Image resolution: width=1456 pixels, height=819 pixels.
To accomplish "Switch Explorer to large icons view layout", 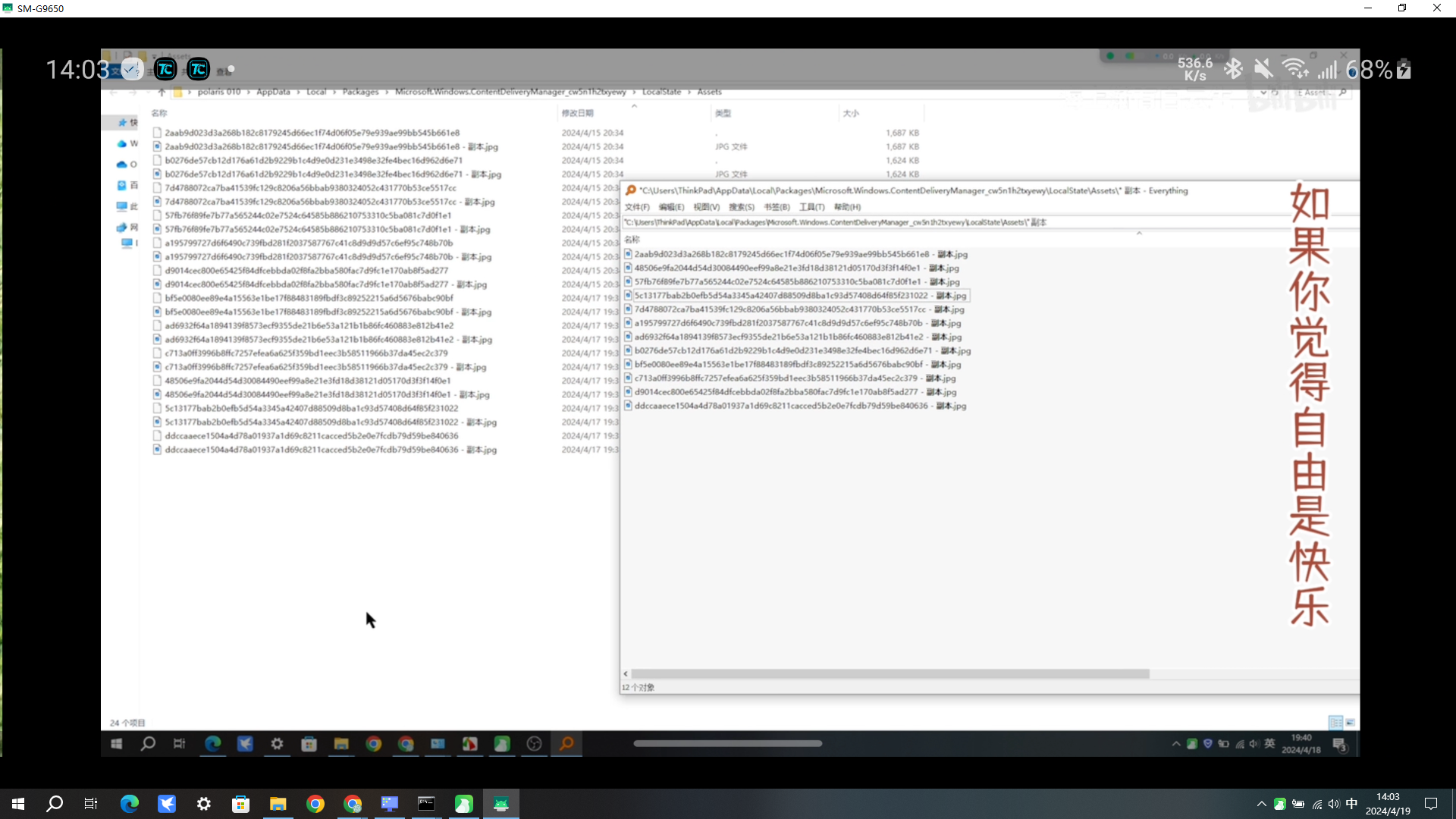I will [1350, 723].
